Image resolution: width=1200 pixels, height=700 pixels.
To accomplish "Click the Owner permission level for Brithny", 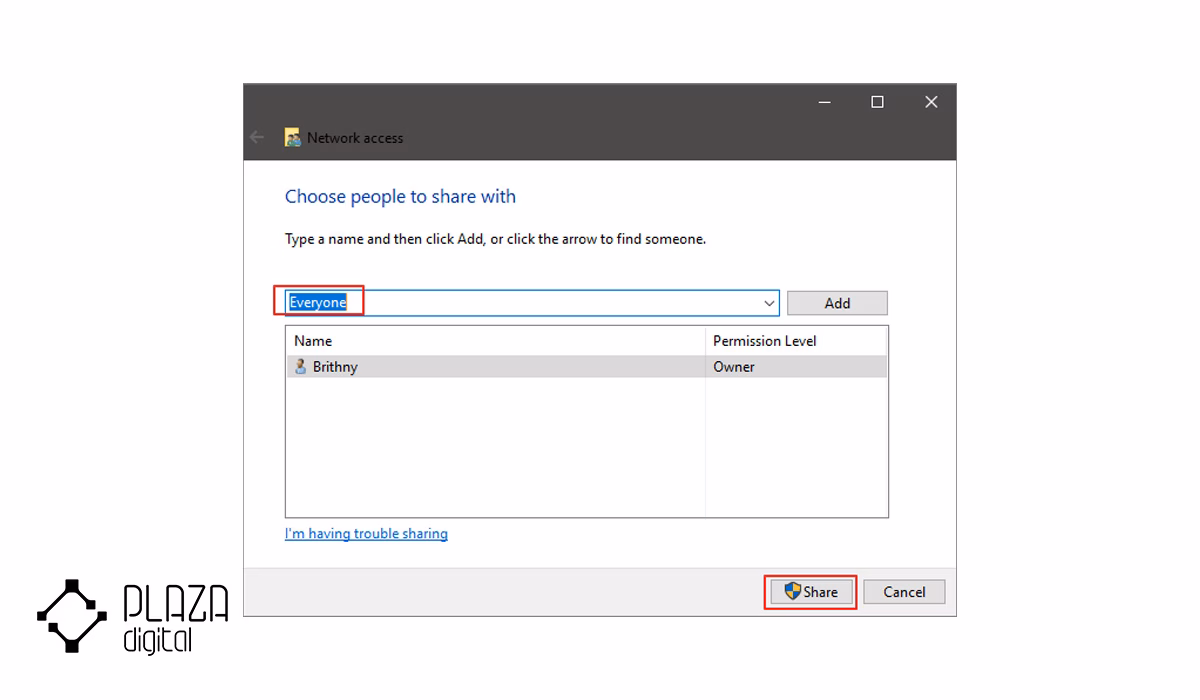I will point(734,367).
